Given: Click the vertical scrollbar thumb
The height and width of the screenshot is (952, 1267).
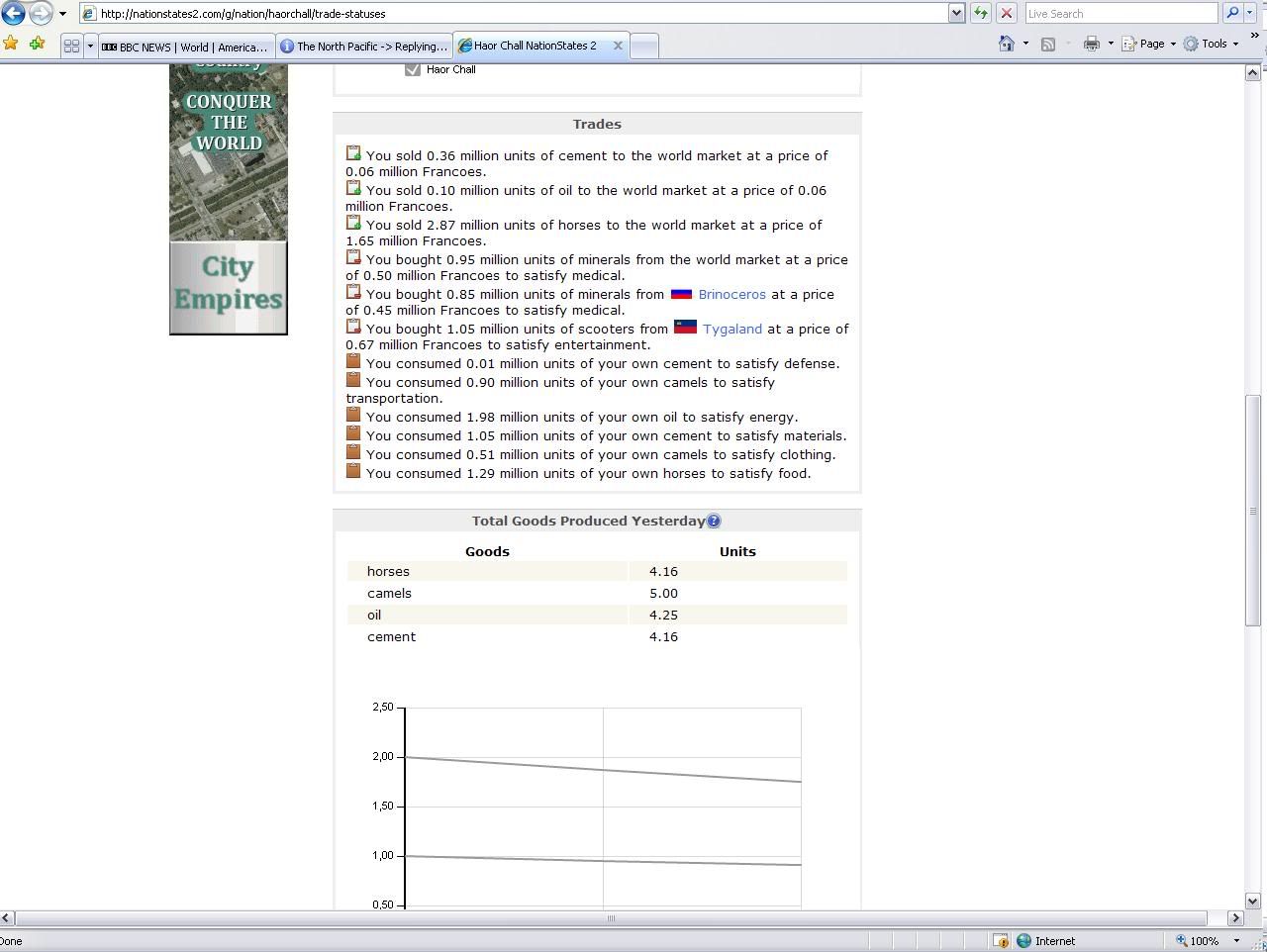Looking at the screenshot, I should [x=1252, y=510].
